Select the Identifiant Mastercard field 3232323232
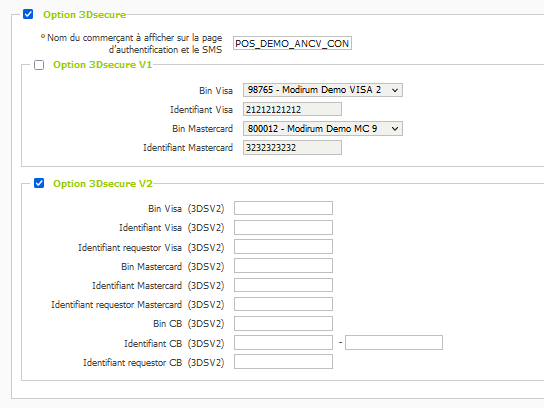This screenshot has width=544, height=408. pyautogui.click(x=292, y=147)
